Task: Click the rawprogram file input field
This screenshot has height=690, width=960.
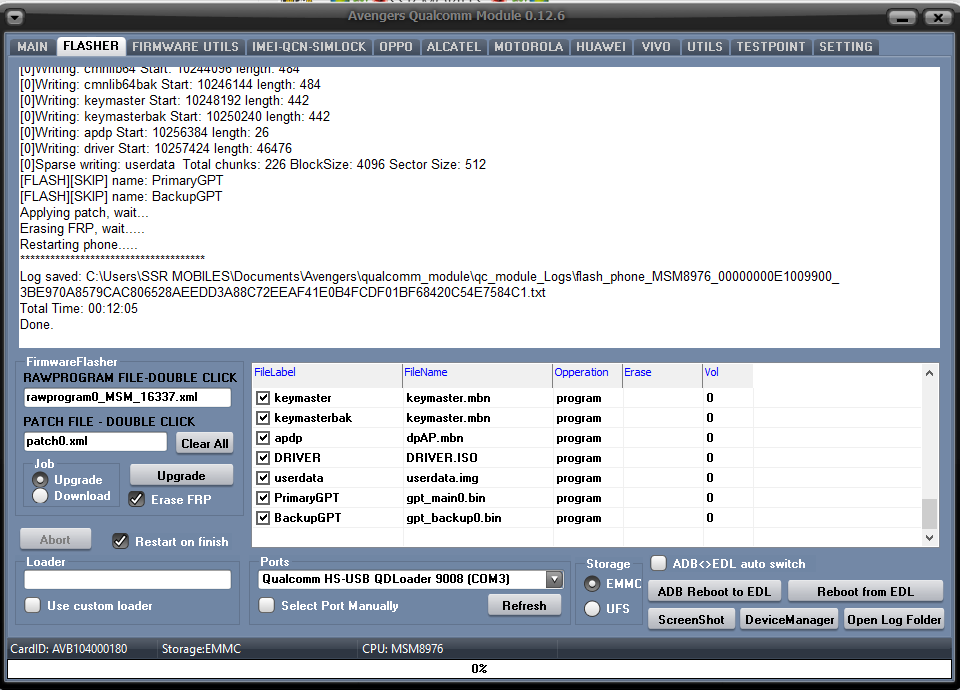Action: [x=127, y=397]
